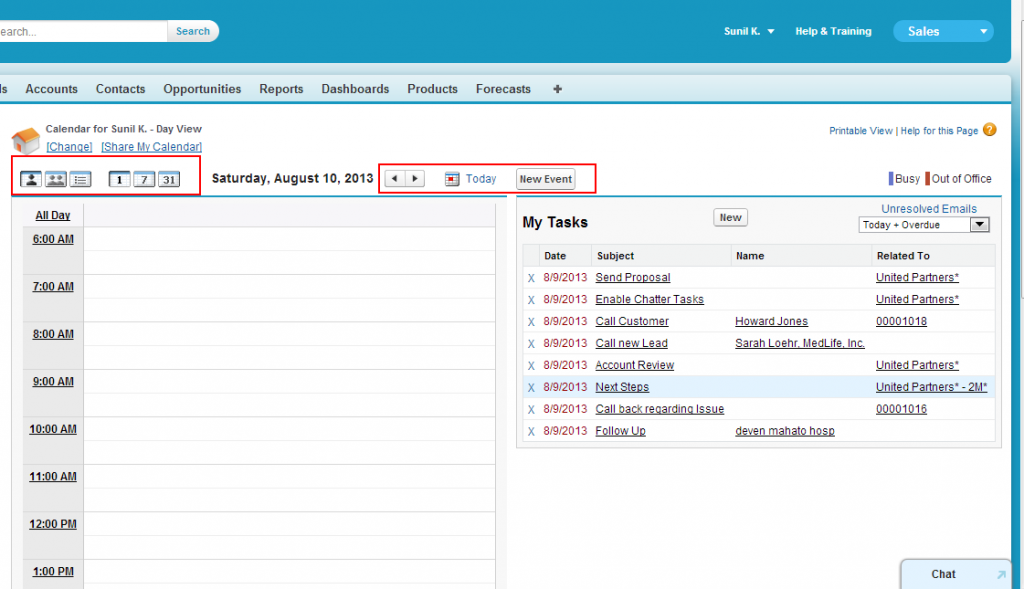The image size is (1024, 589).
Task: Select the activity list view icon
Action: (x=79, y=179)
